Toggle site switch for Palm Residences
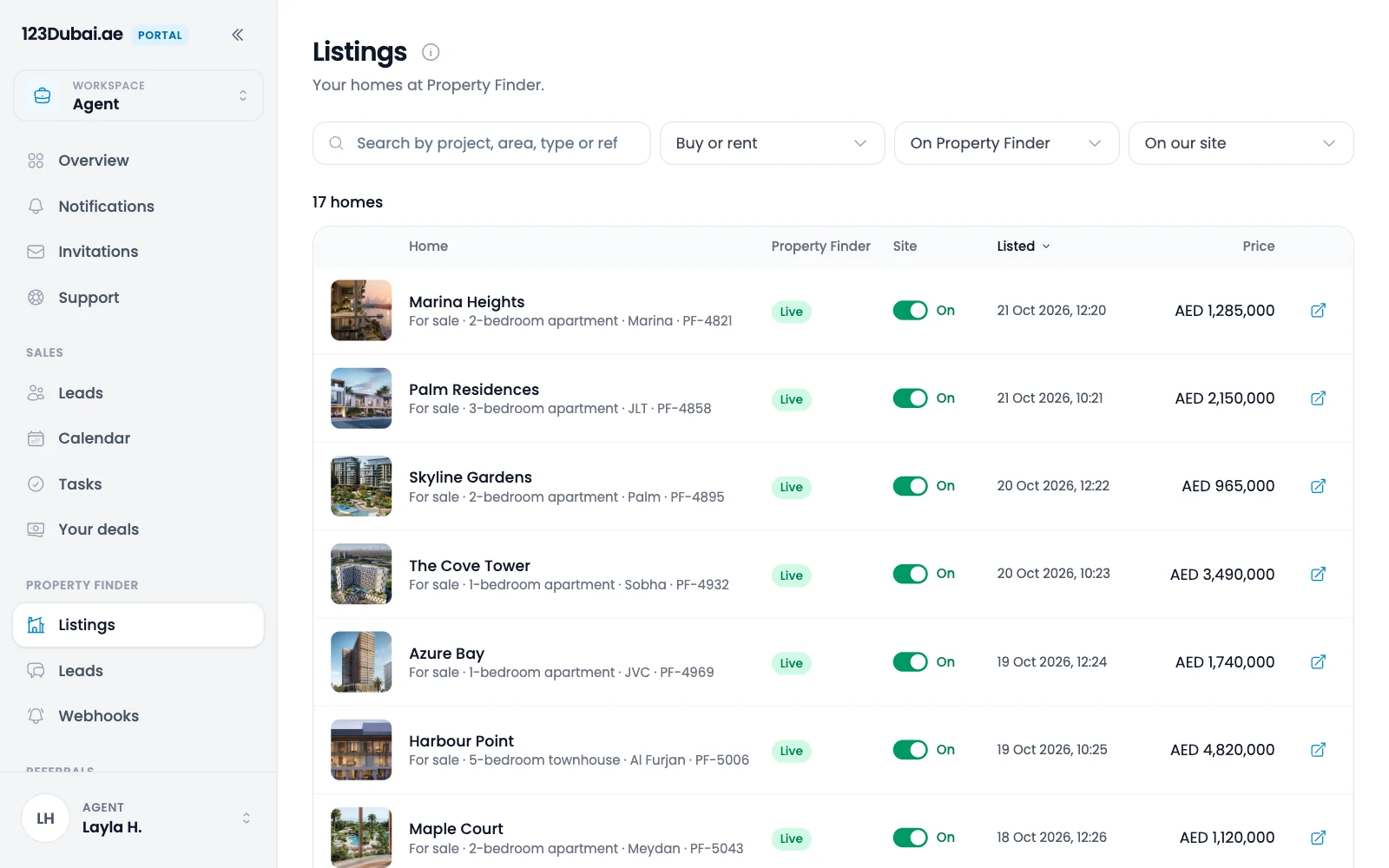This screenshot has width=1389, height=868. 910,398
